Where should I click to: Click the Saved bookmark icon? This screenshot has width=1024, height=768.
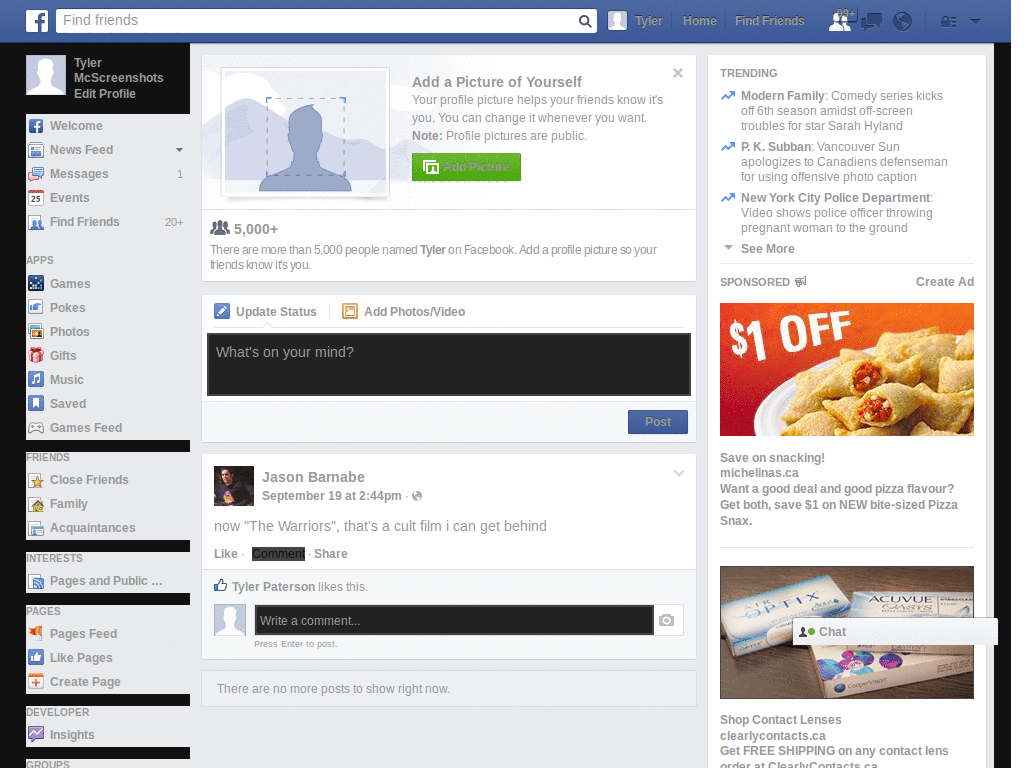pos(36,404)
